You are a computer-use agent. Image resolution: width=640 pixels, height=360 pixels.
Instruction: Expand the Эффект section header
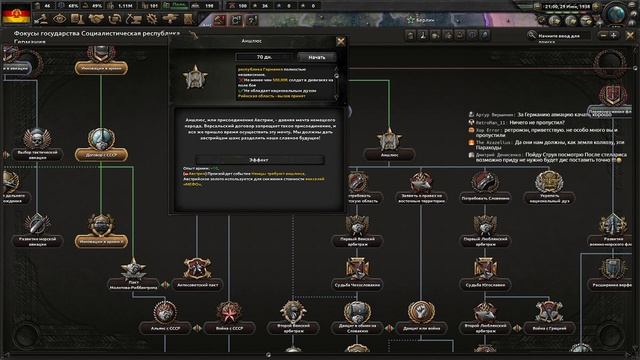259,160
